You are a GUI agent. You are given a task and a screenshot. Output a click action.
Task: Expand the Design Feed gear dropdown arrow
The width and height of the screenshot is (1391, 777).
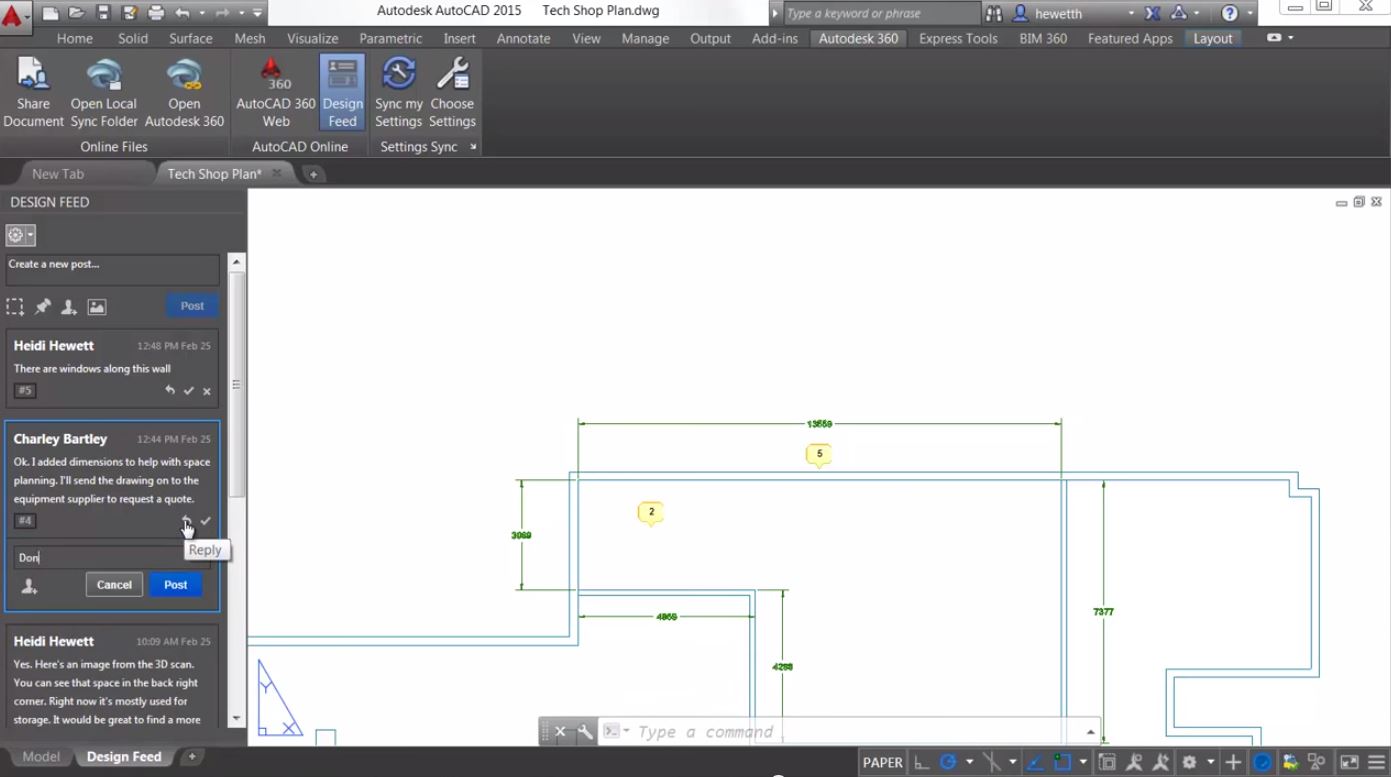click(x=30, y=234)
